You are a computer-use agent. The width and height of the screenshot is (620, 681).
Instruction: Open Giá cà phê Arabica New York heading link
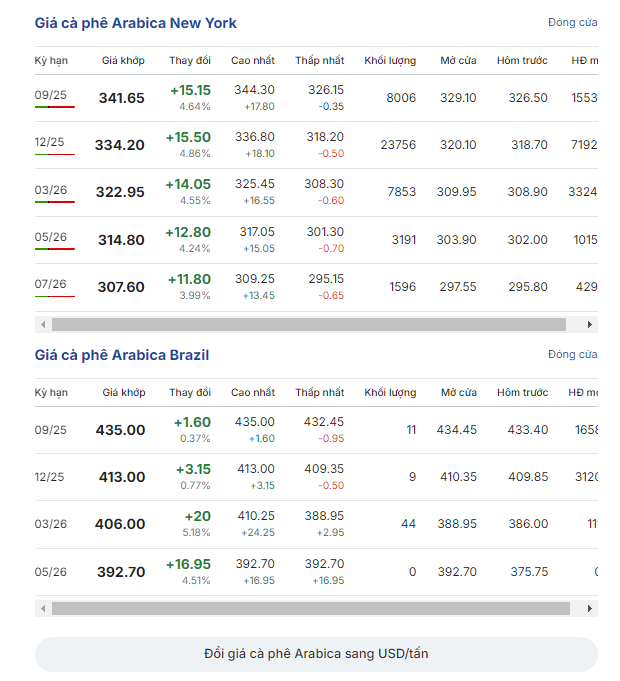tap(135, 23)
